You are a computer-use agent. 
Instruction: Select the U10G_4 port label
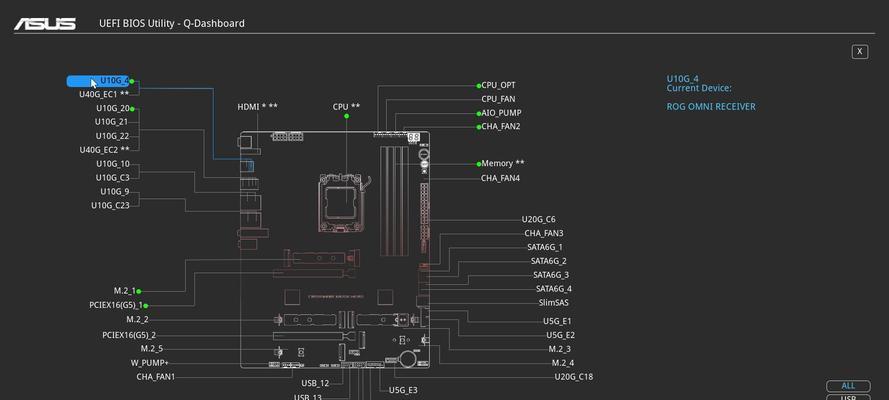[x=98, y=81]
